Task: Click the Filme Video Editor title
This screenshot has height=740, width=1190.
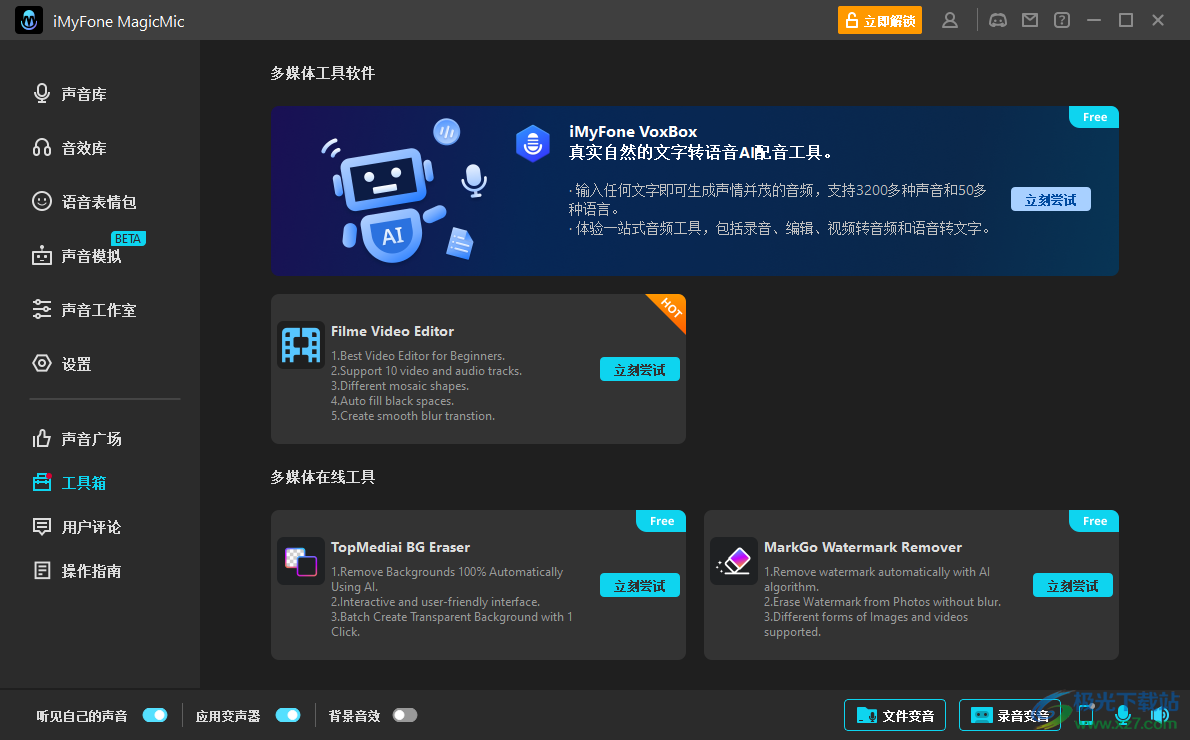Action: [x=392, y=331]
